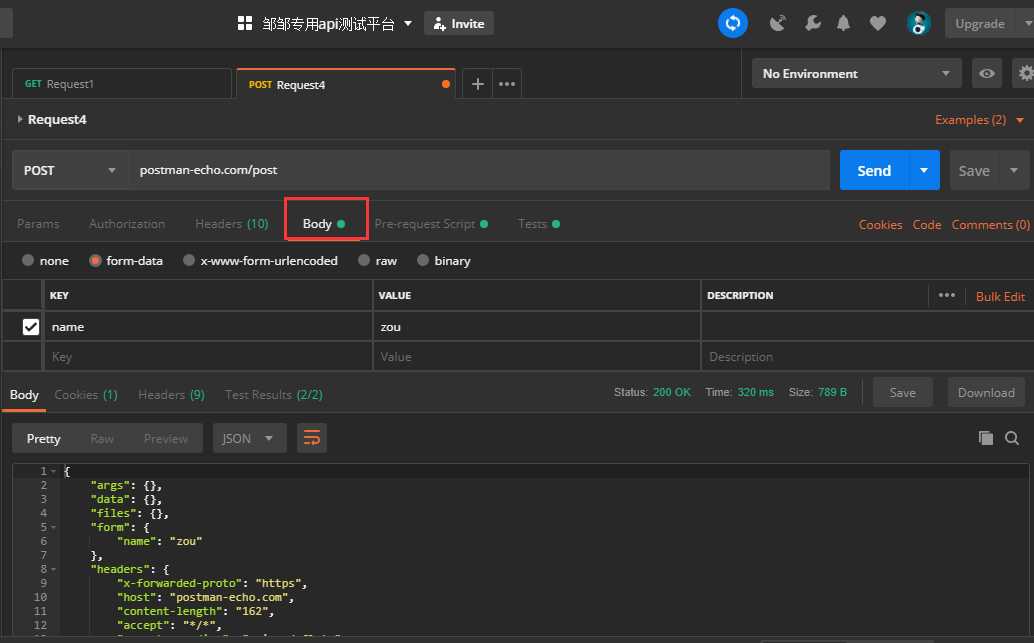Open the Comments (0) link
Image resolution: width=1034 pixels, height=643 pixels.
click(x=990, y=224)
